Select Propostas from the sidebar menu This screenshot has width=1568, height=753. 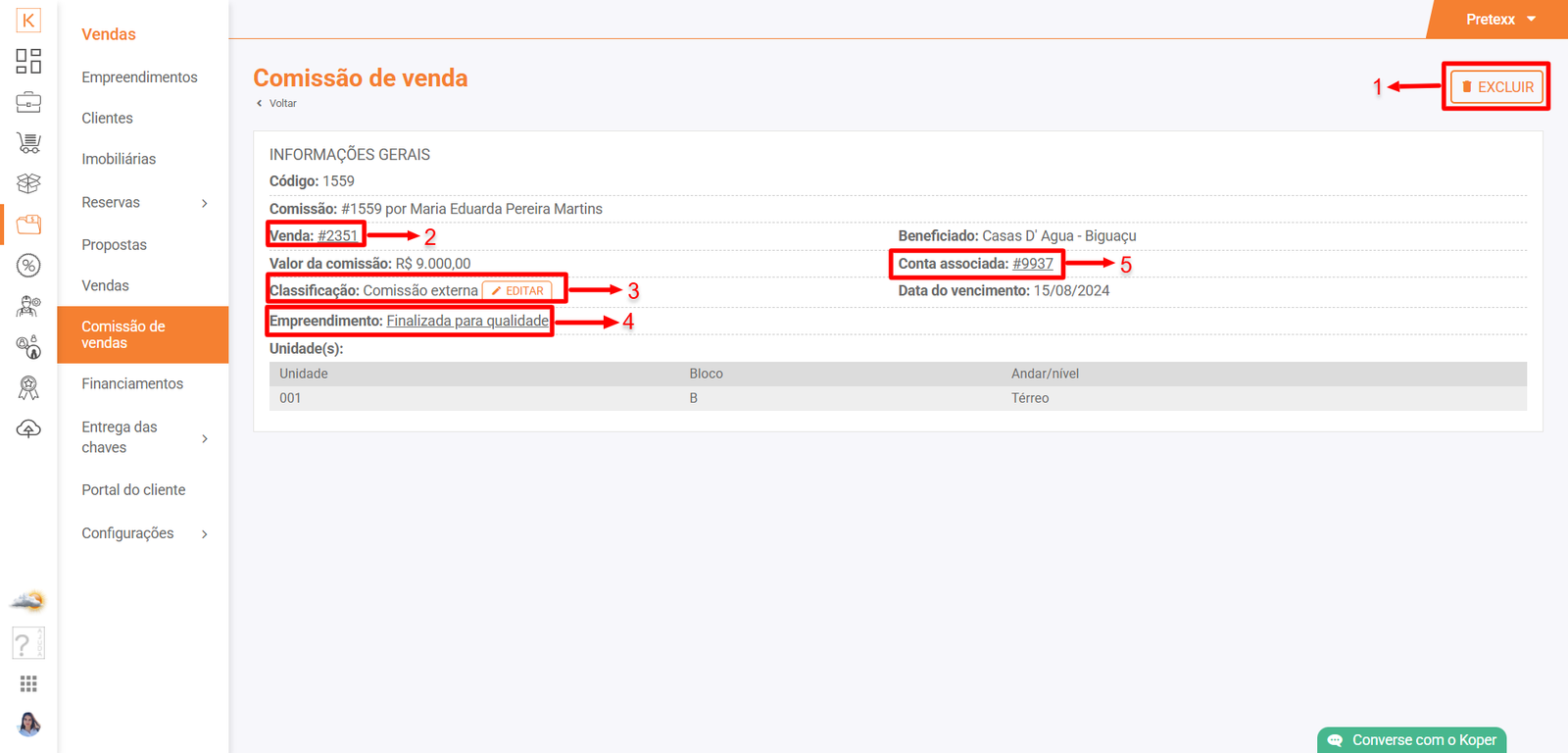point(114,245)
